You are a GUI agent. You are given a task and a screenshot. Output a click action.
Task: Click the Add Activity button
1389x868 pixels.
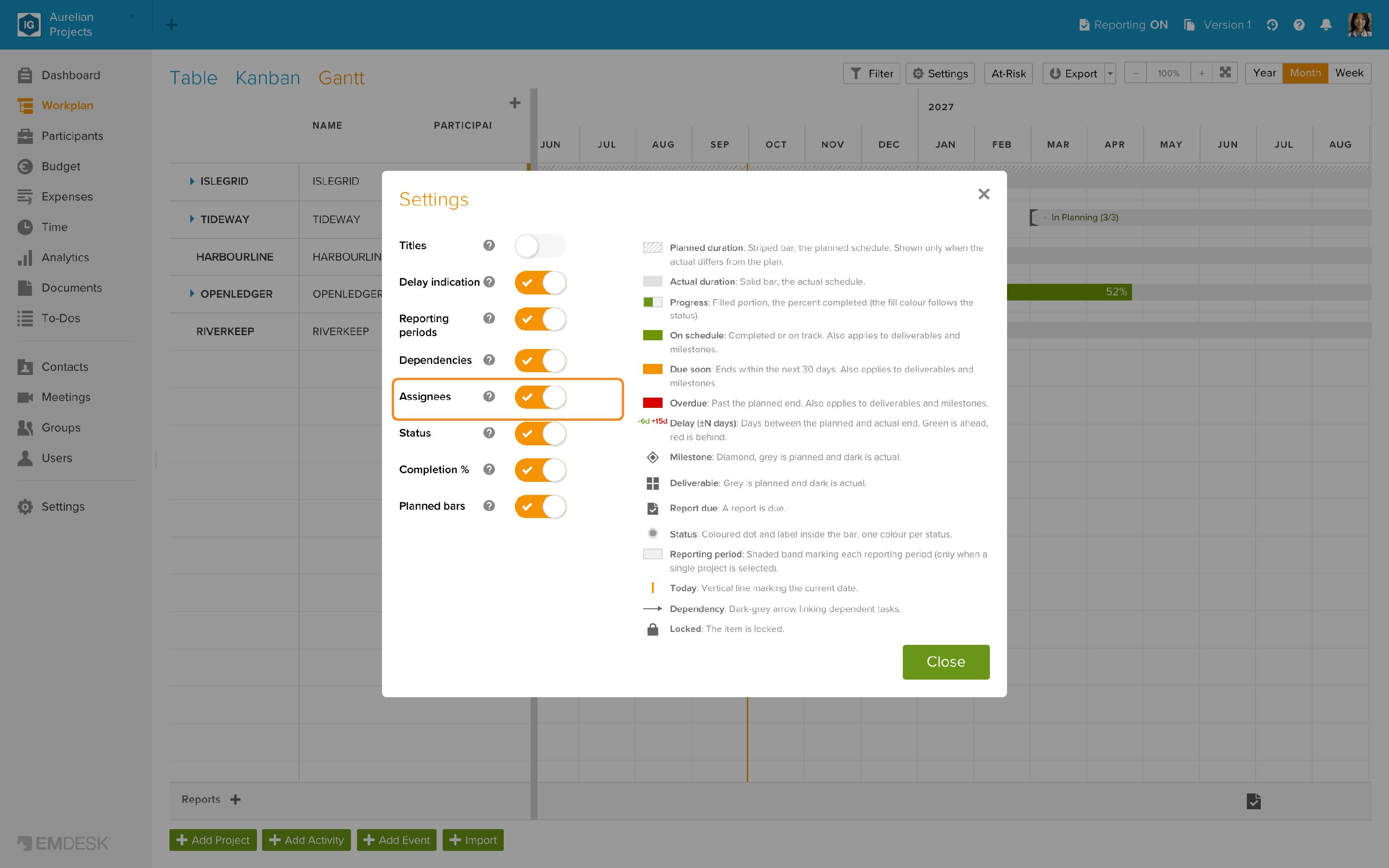(307, 840)
